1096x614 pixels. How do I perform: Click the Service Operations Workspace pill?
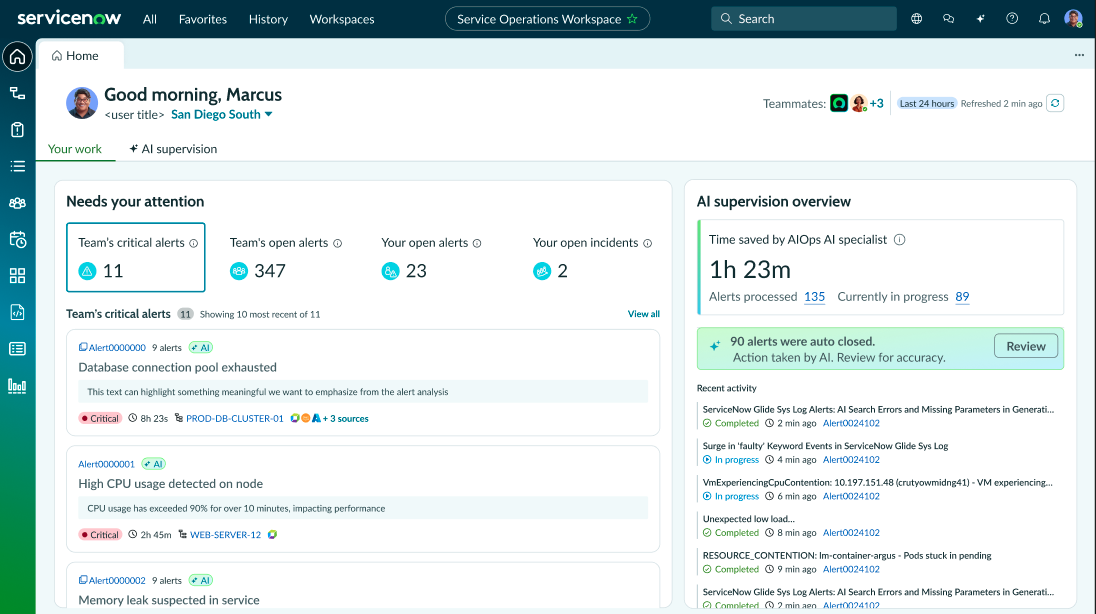(x=547, y=19)
